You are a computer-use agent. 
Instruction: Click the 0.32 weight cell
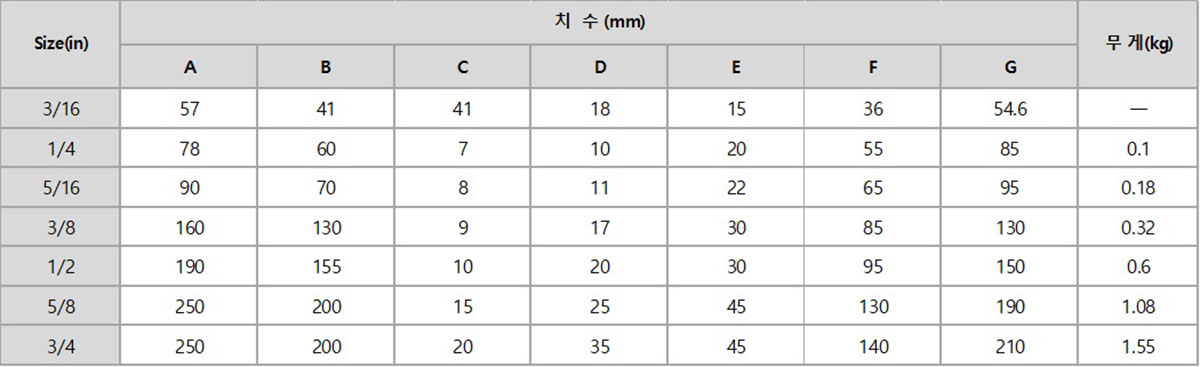[1138, 227]
